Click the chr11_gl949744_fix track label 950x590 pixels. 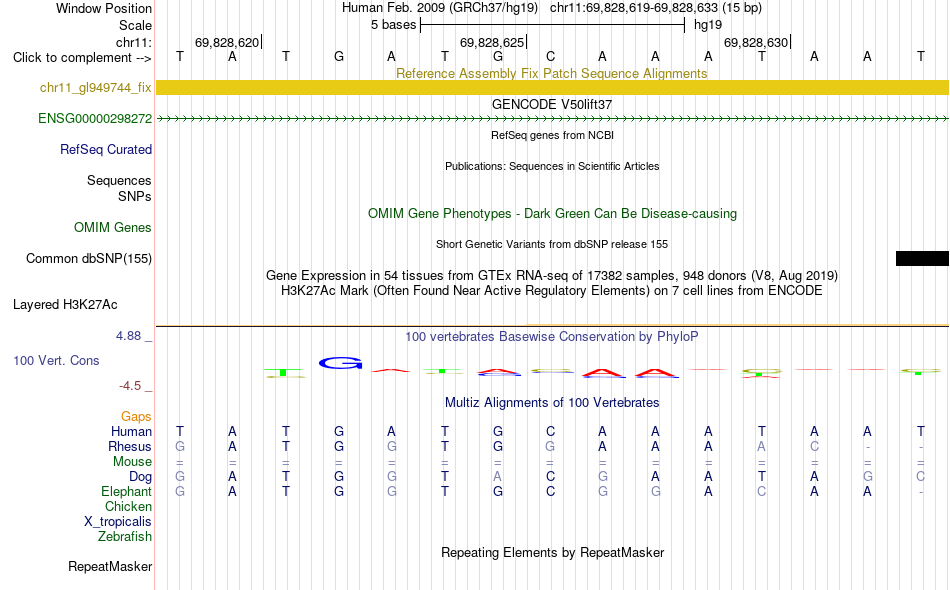(95, 87)
